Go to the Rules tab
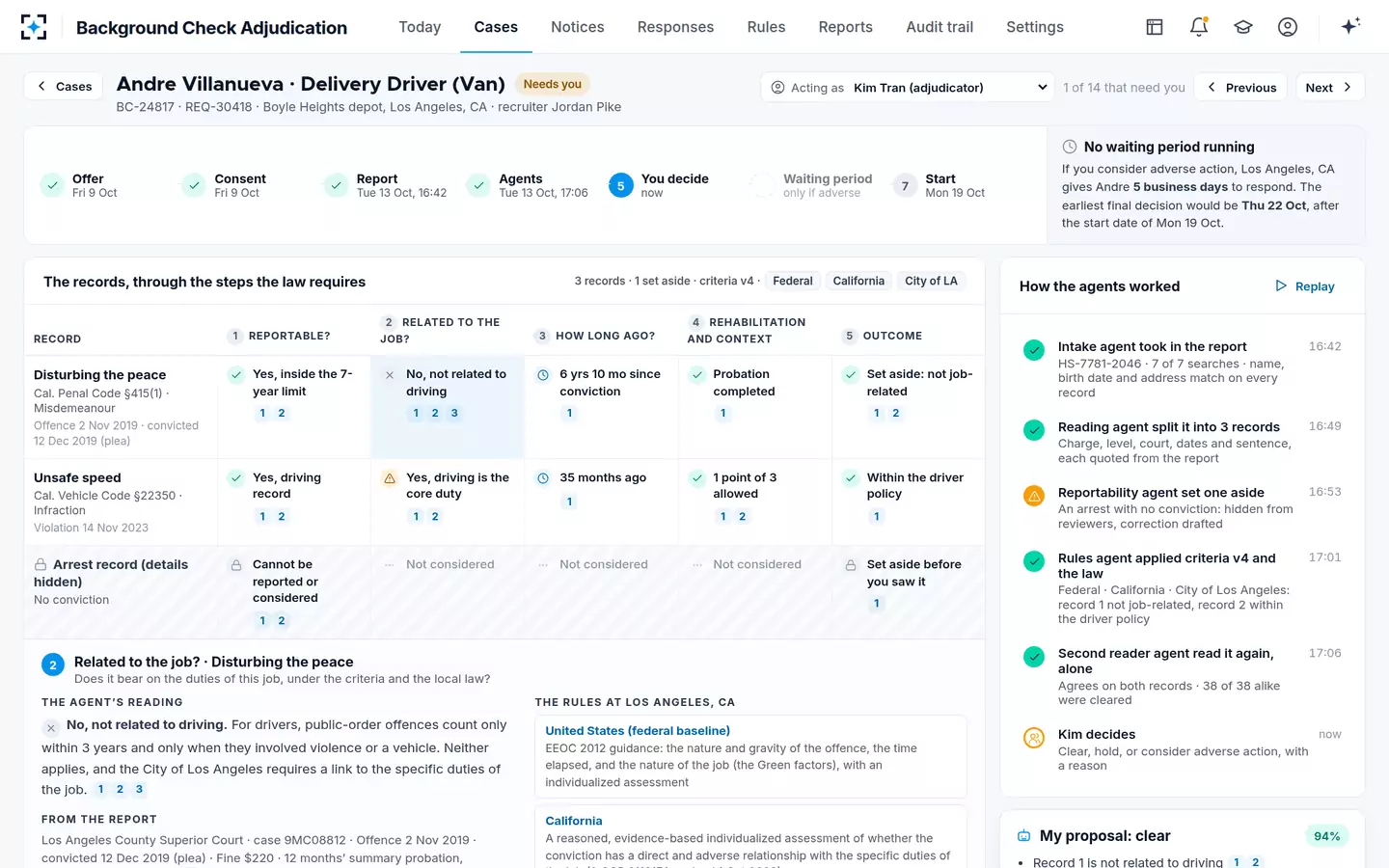The width and height of the screenshot is (1389, 868). [766, 27]
